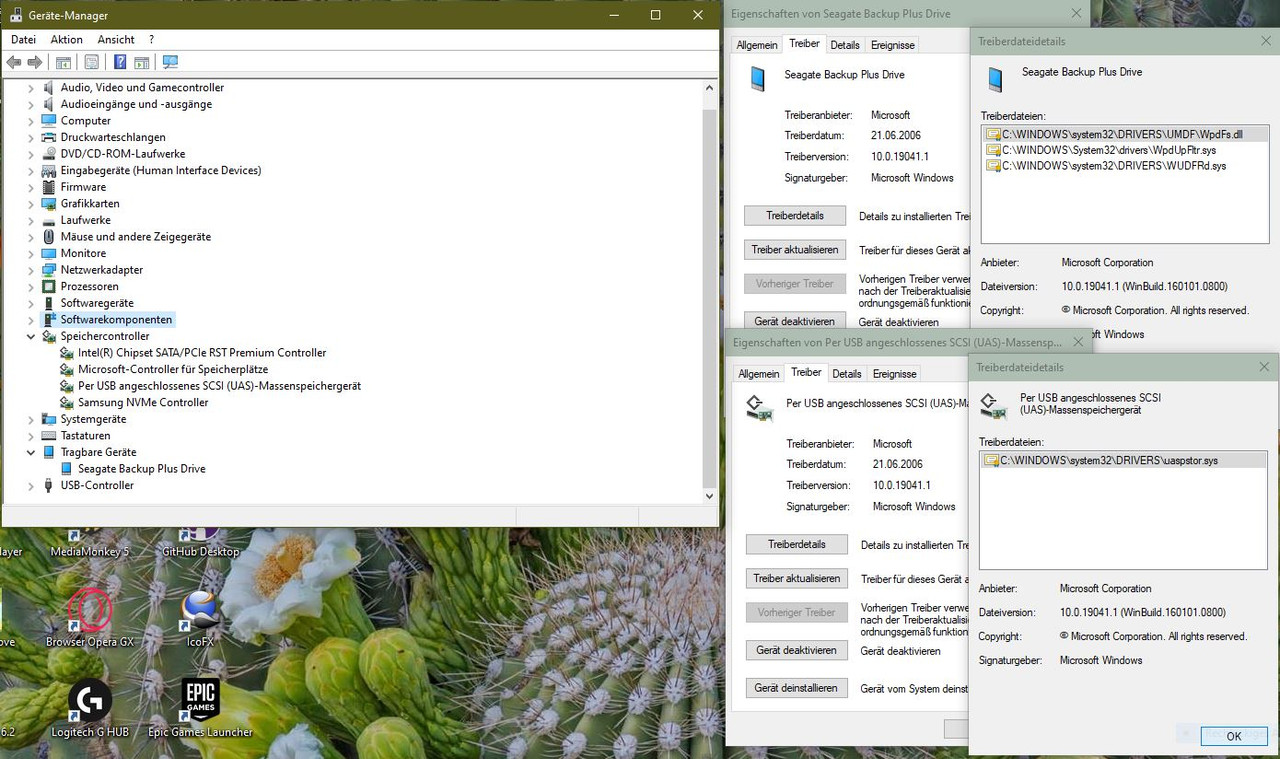Expand Audio, Video und Gamecontroller node
This screenshot has width=1280, height=759.
(x=30, y=87)
